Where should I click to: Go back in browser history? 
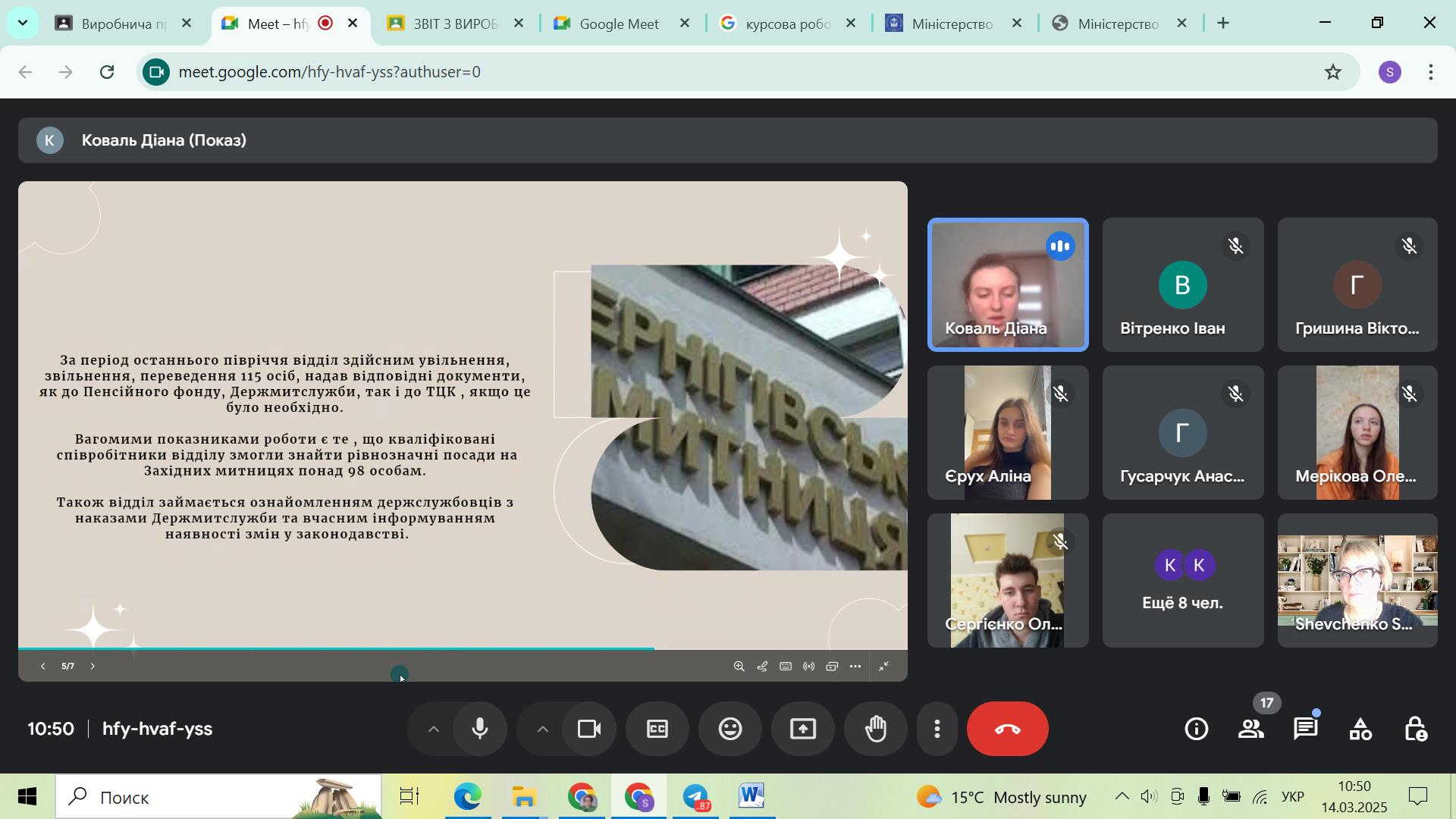click(25, 72)
